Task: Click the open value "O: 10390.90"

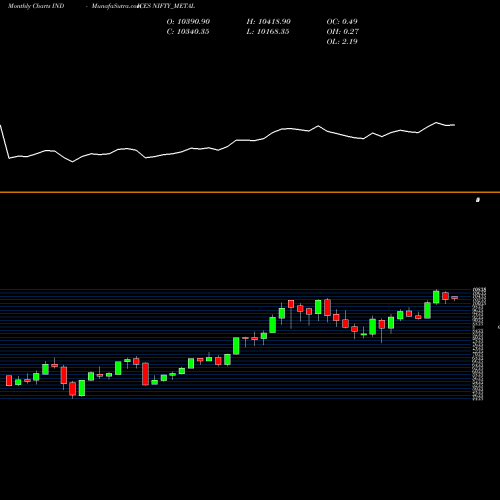Action: pyautogui.click(x=188, y=22)
